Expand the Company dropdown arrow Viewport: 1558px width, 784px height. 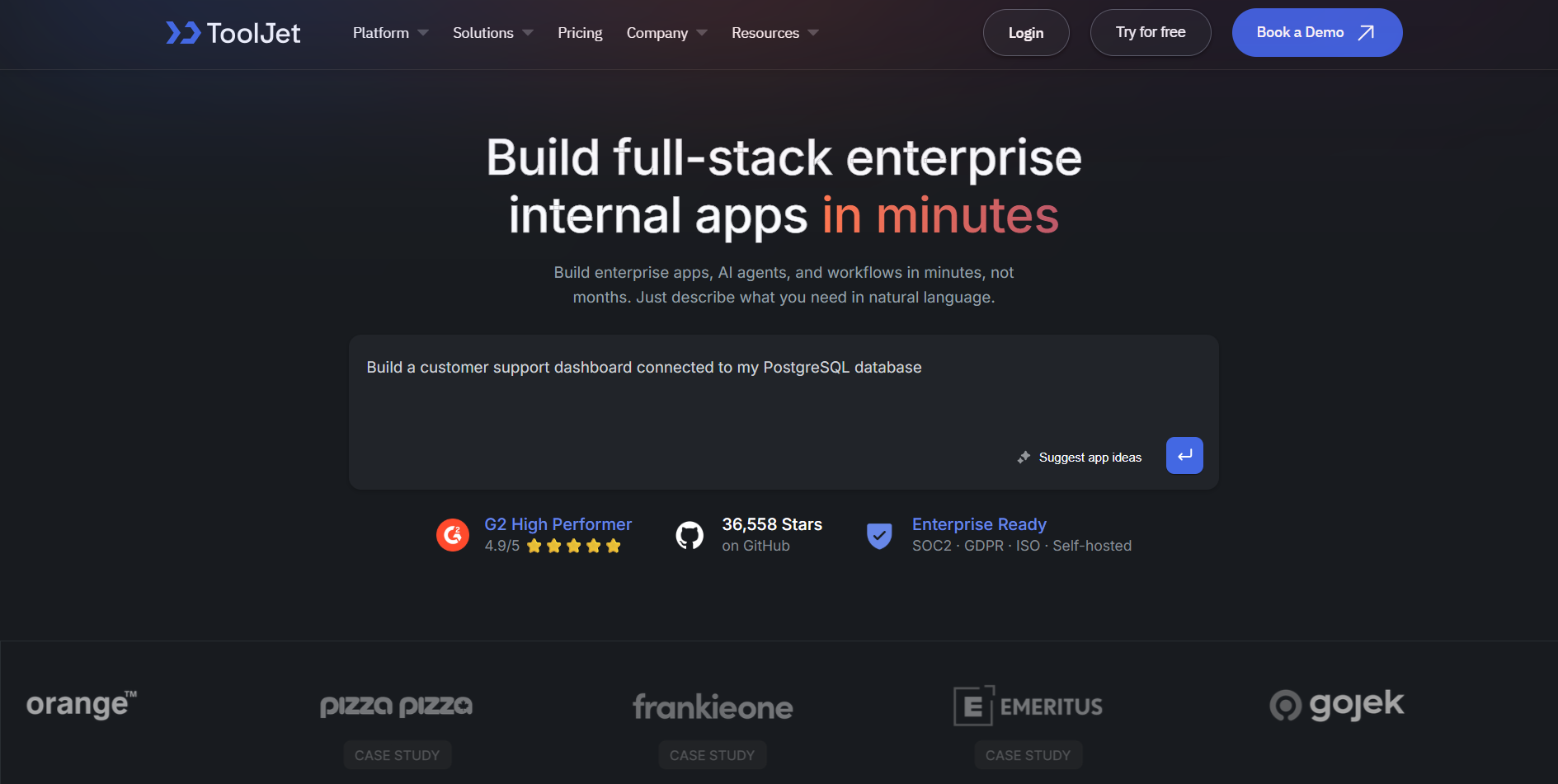tap(702, 33)
